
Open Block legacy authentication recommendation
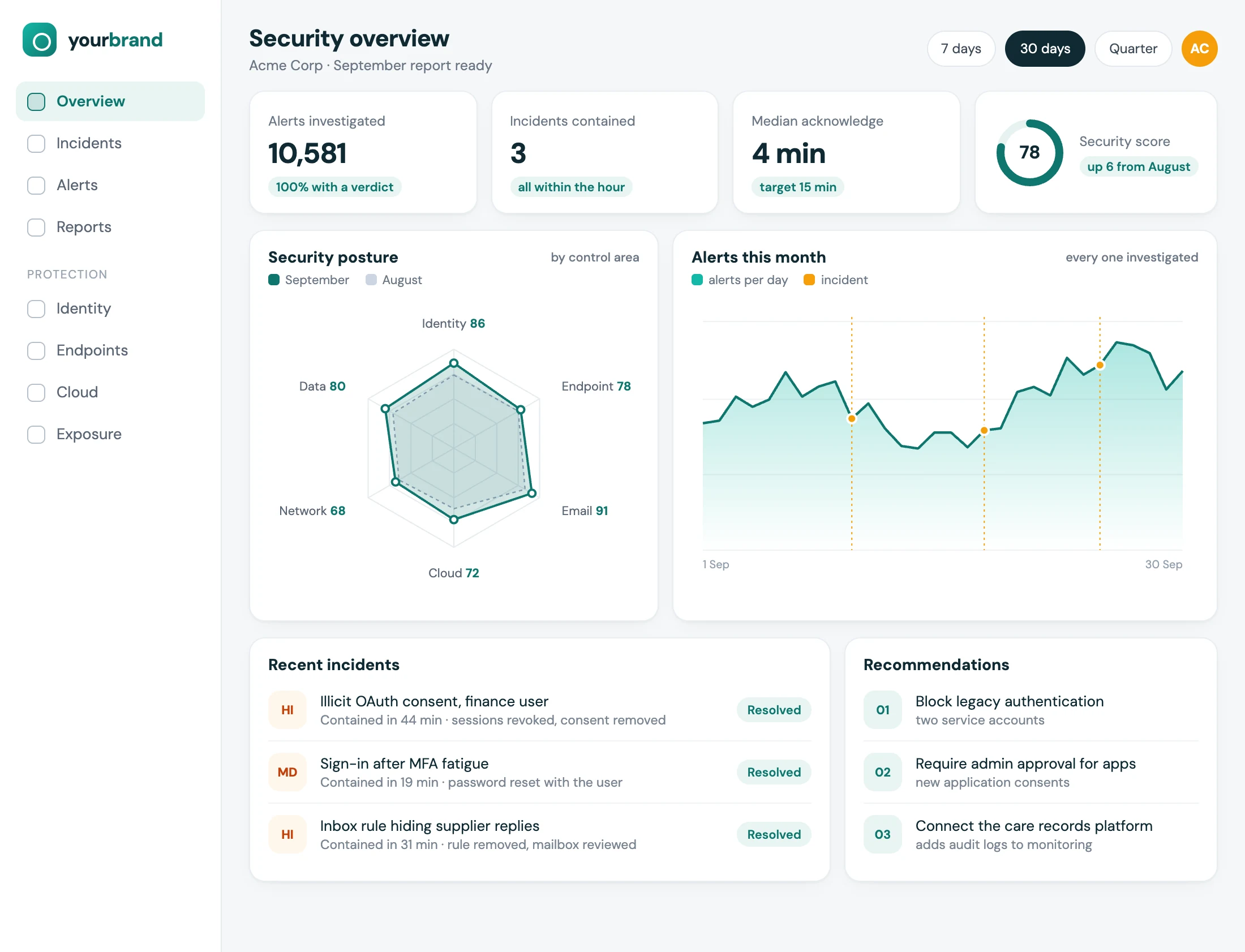(1031, 710)
